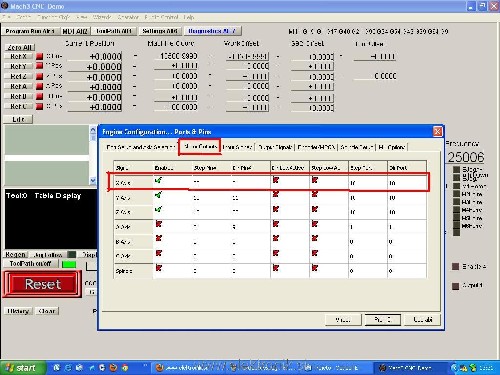Click the red LED beside Ref X
The width and height of the screenshot is (500, 375).
pyautogui.click(x=39, y=56)
